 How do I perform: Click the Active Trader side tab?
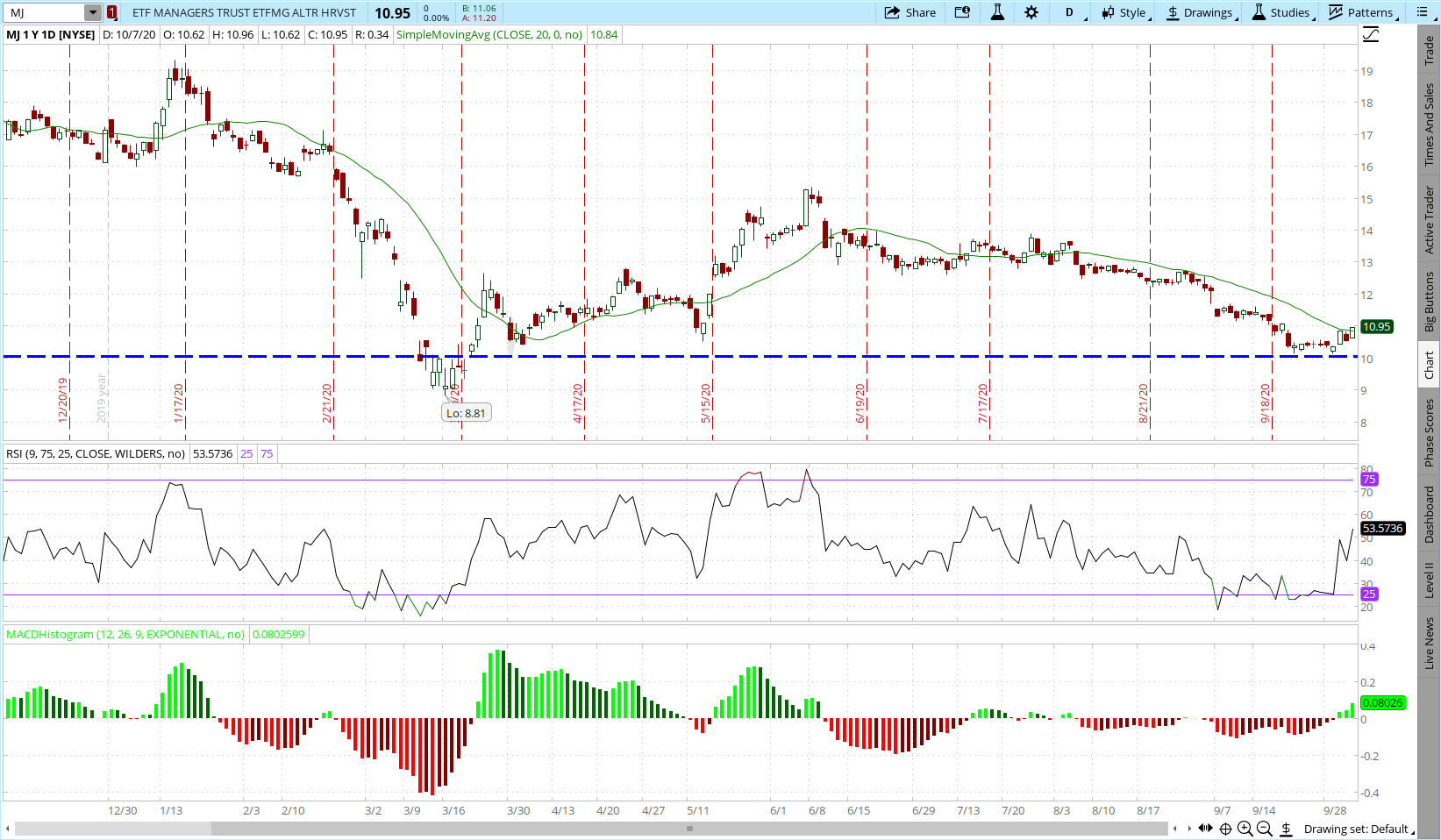pyautogui.click(x=1430, y=219)
